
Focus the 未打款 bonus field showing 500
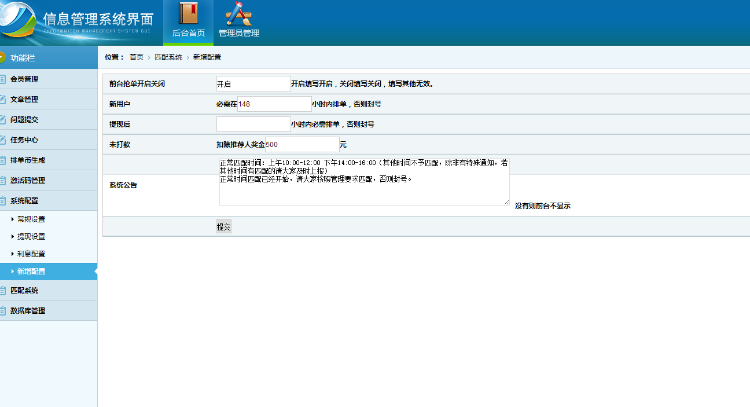(x=302, y=144)
